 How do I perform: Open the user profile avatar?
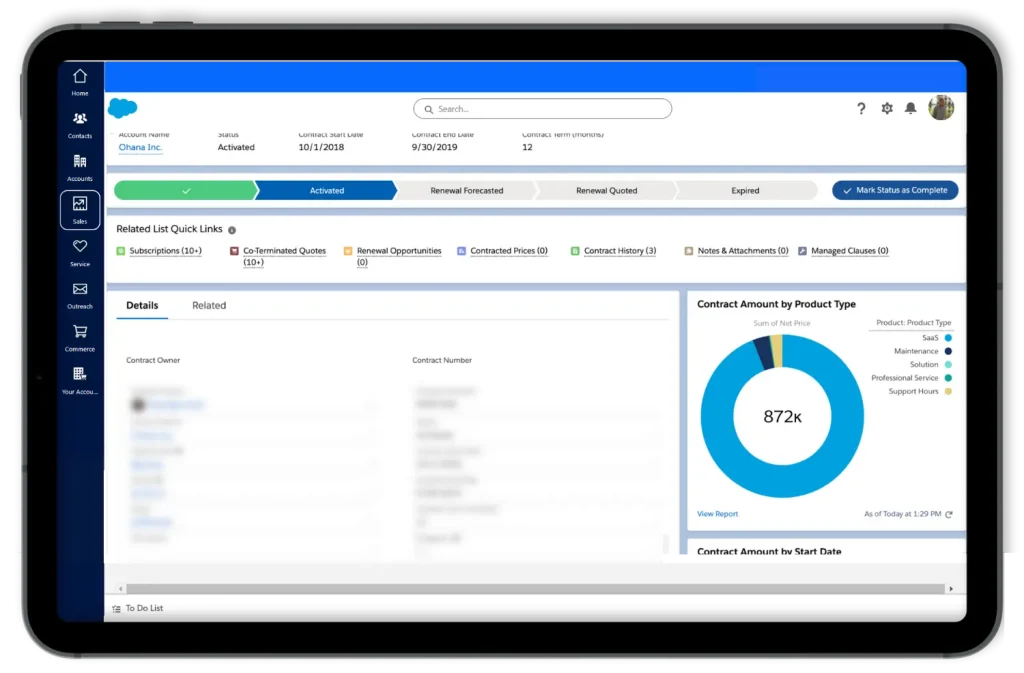point(941,108)
